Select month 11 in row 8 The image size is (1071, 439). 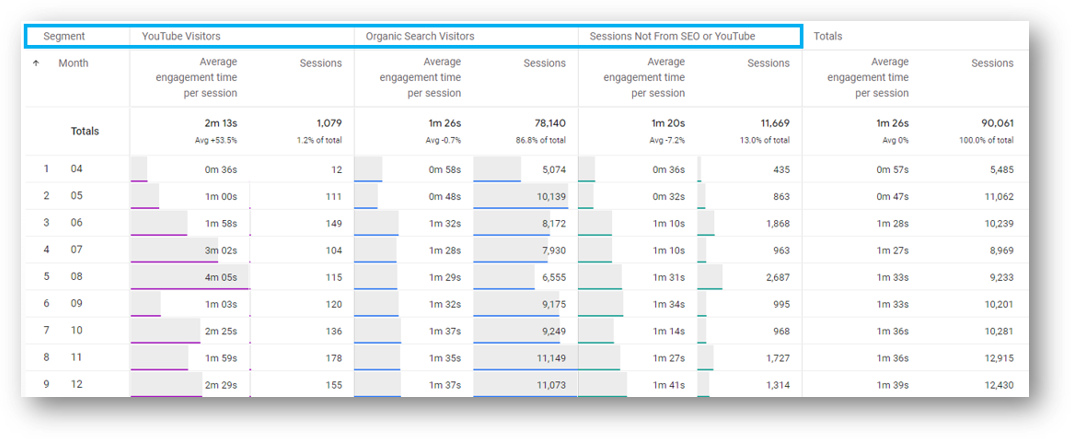tap(76, 357)
